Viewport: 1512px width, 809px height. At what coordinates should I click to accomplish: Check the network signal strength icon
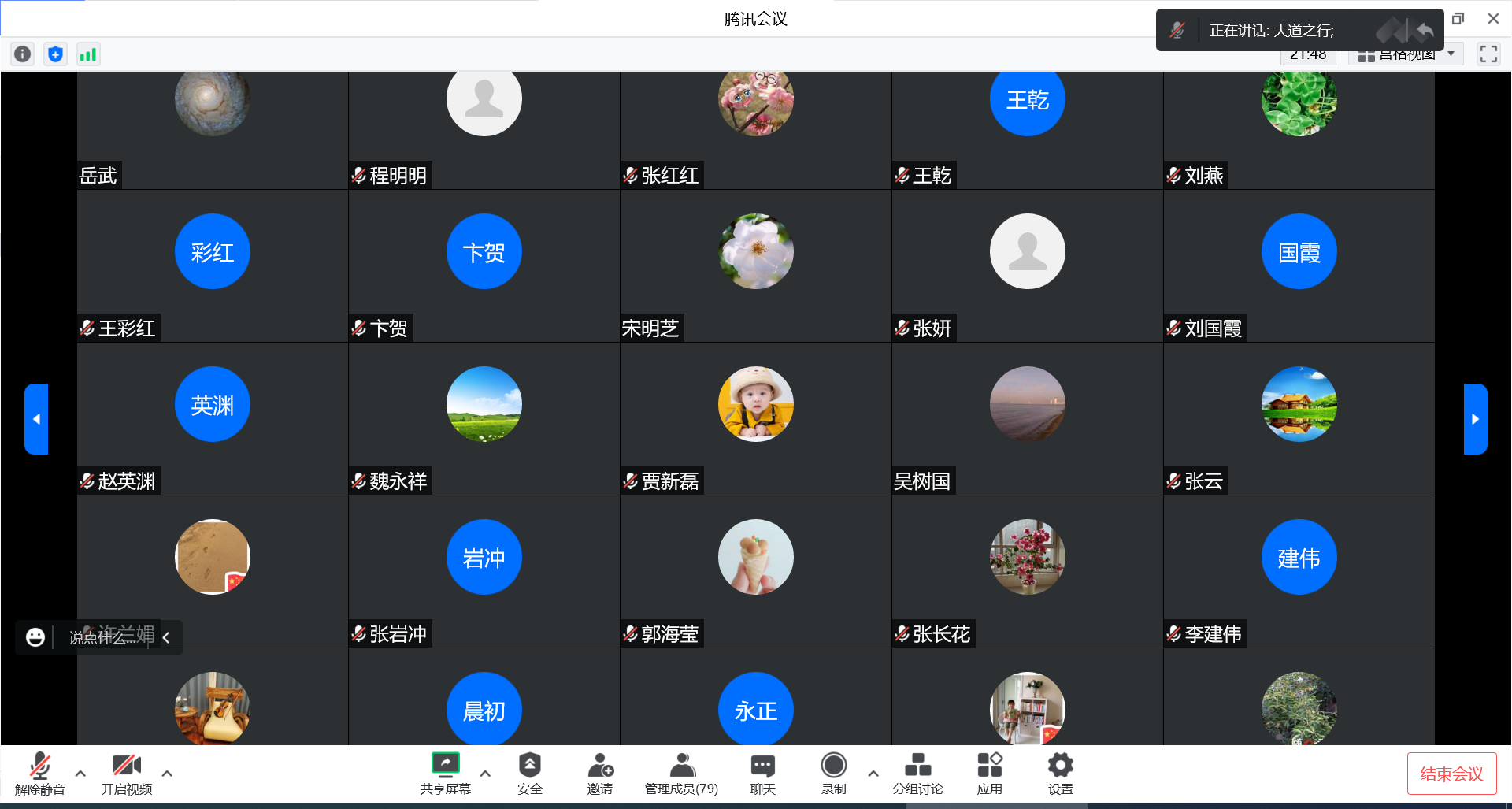88,54
